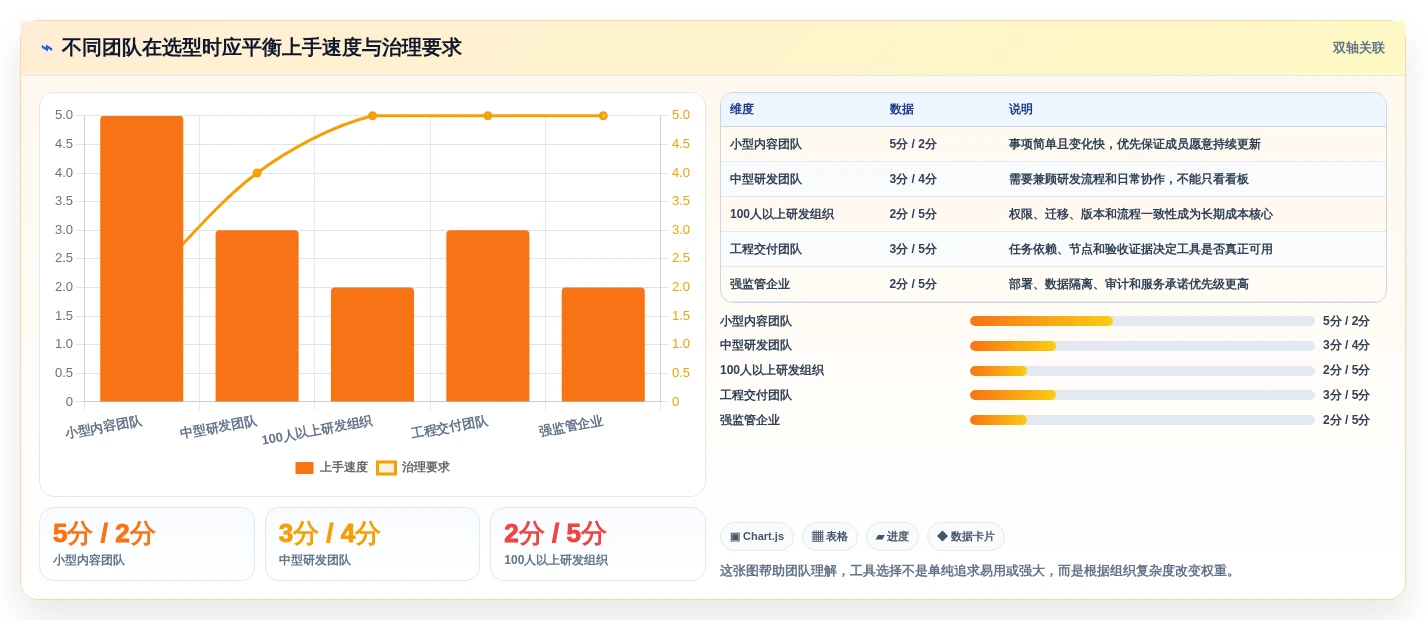The height and width of the screenshot is (620, 1426).
Task: Click 事项简单且变化快 description cell
Action: click(1135, 144)
